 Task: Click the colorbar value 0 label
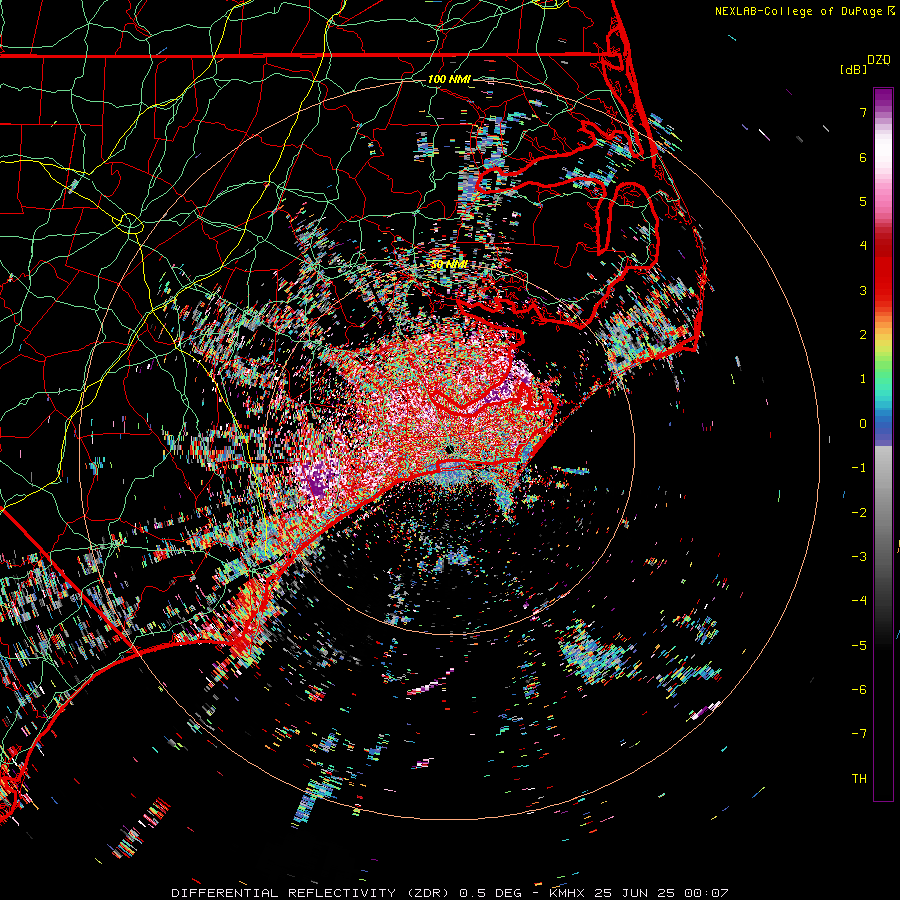pos(863,424)
